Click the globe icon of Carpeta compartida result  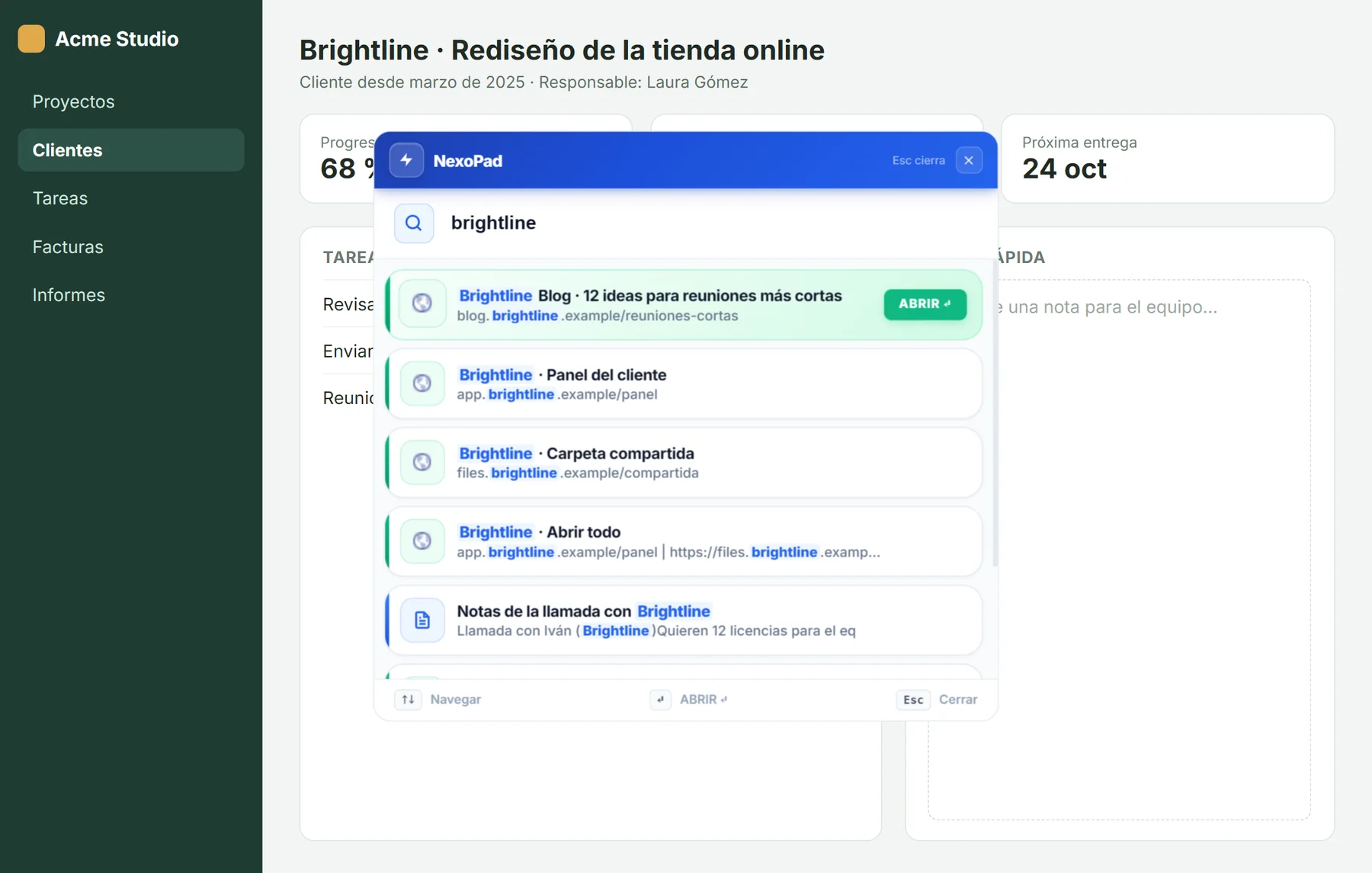point(422,462)
